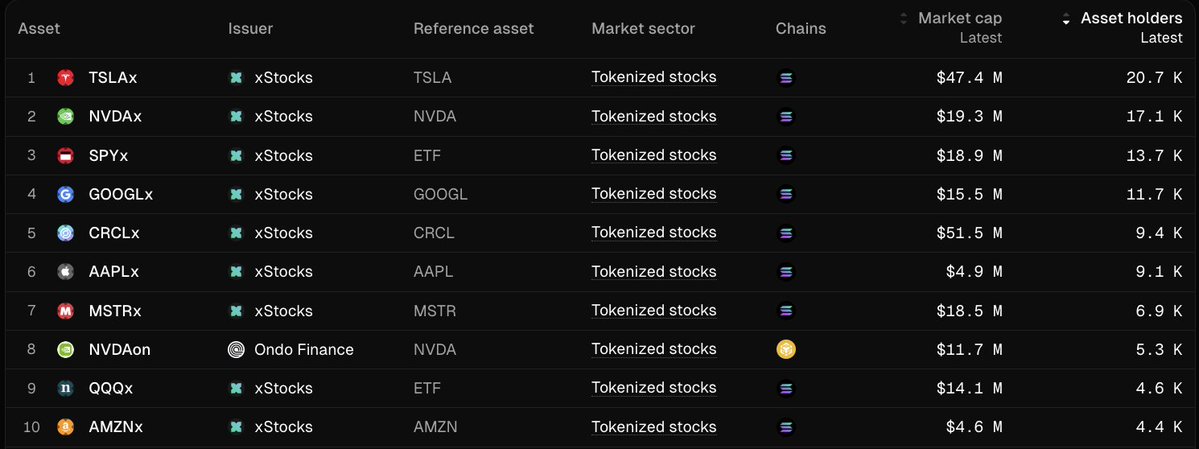
Task: Open Tokenized stocks link in CRCLx row
Action: pos(653,233)
